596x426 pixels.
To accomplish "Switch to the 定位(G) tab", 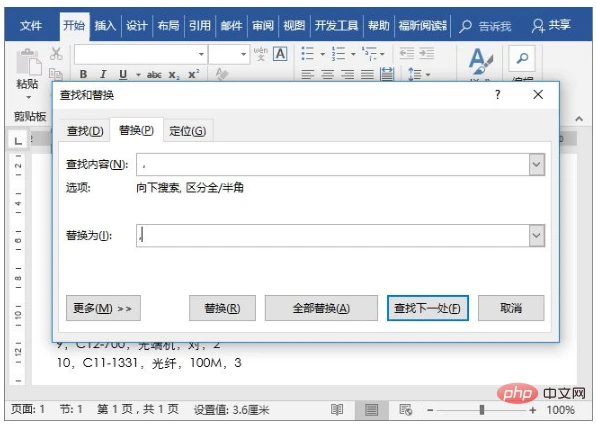I will point(188,131).
